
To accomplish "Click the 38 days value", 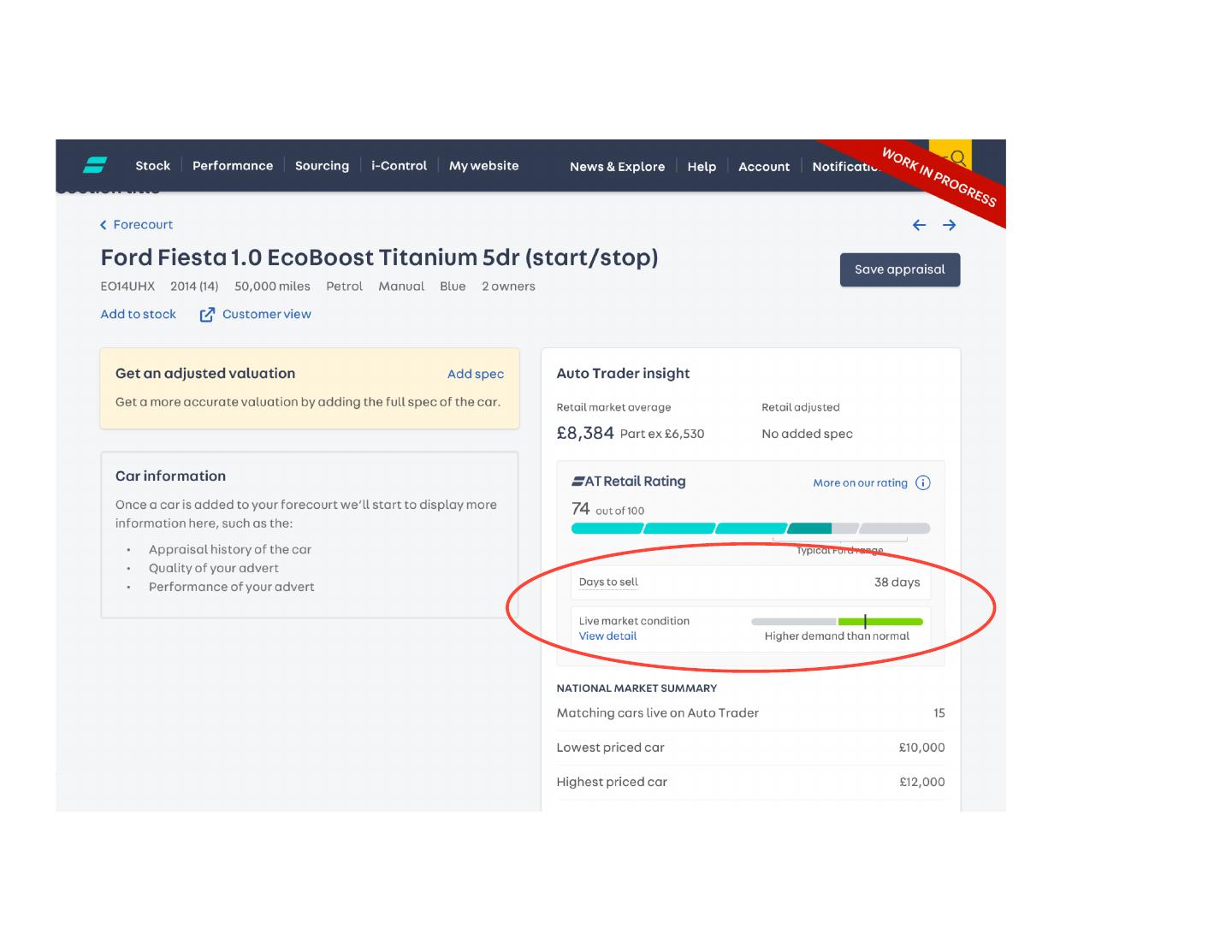I will click(897, 582).
